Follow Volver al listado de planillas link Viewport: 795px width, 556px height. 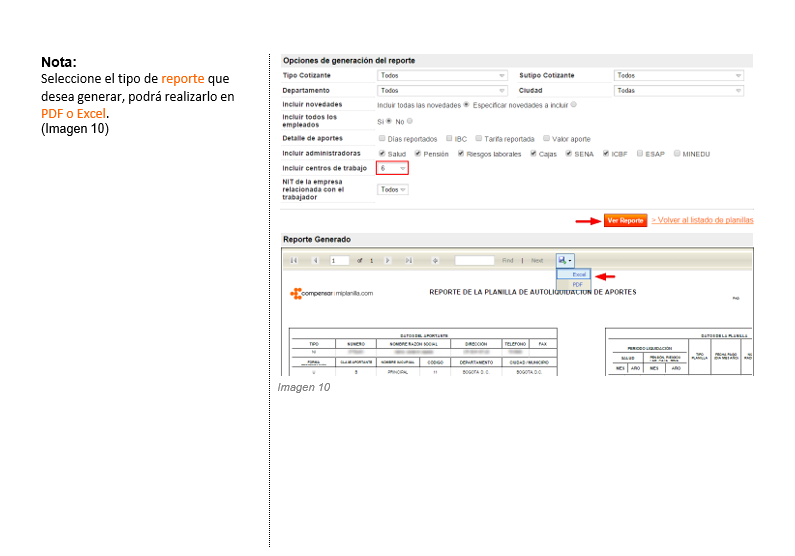702,220
